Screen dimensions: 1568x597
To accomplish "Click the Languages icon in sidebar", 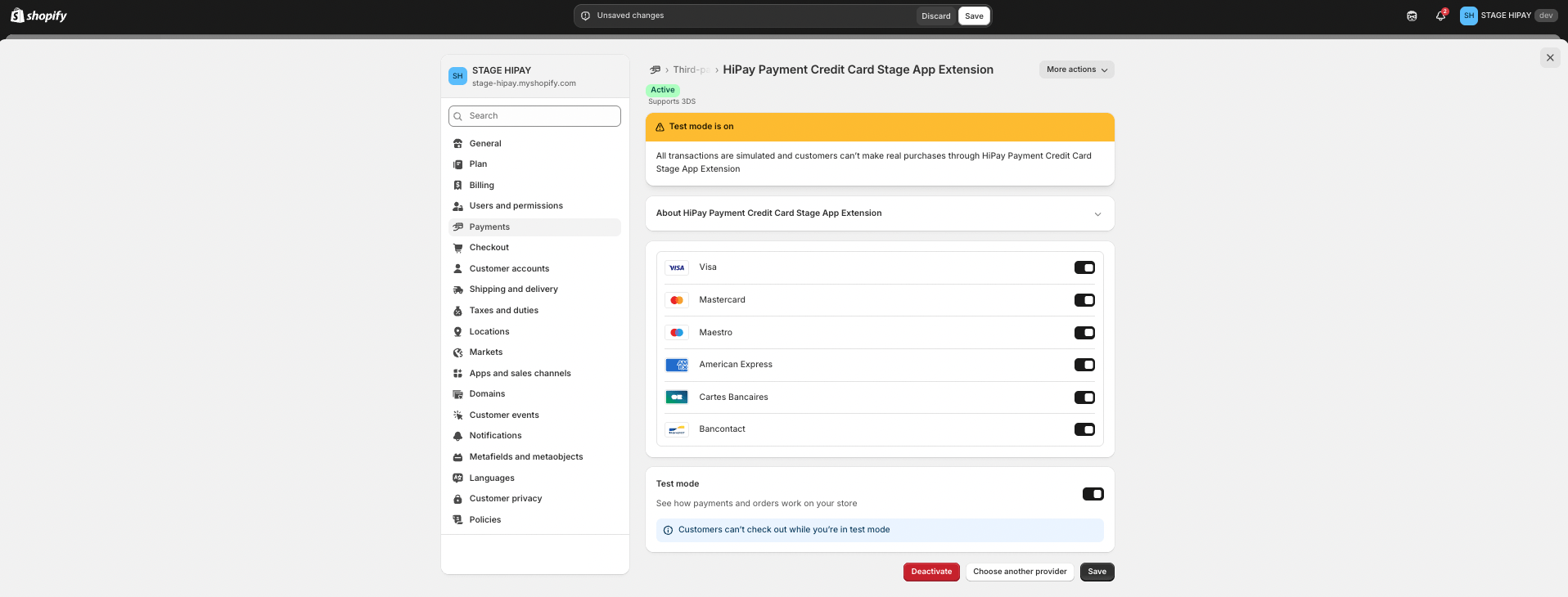I will click(458, 478).
